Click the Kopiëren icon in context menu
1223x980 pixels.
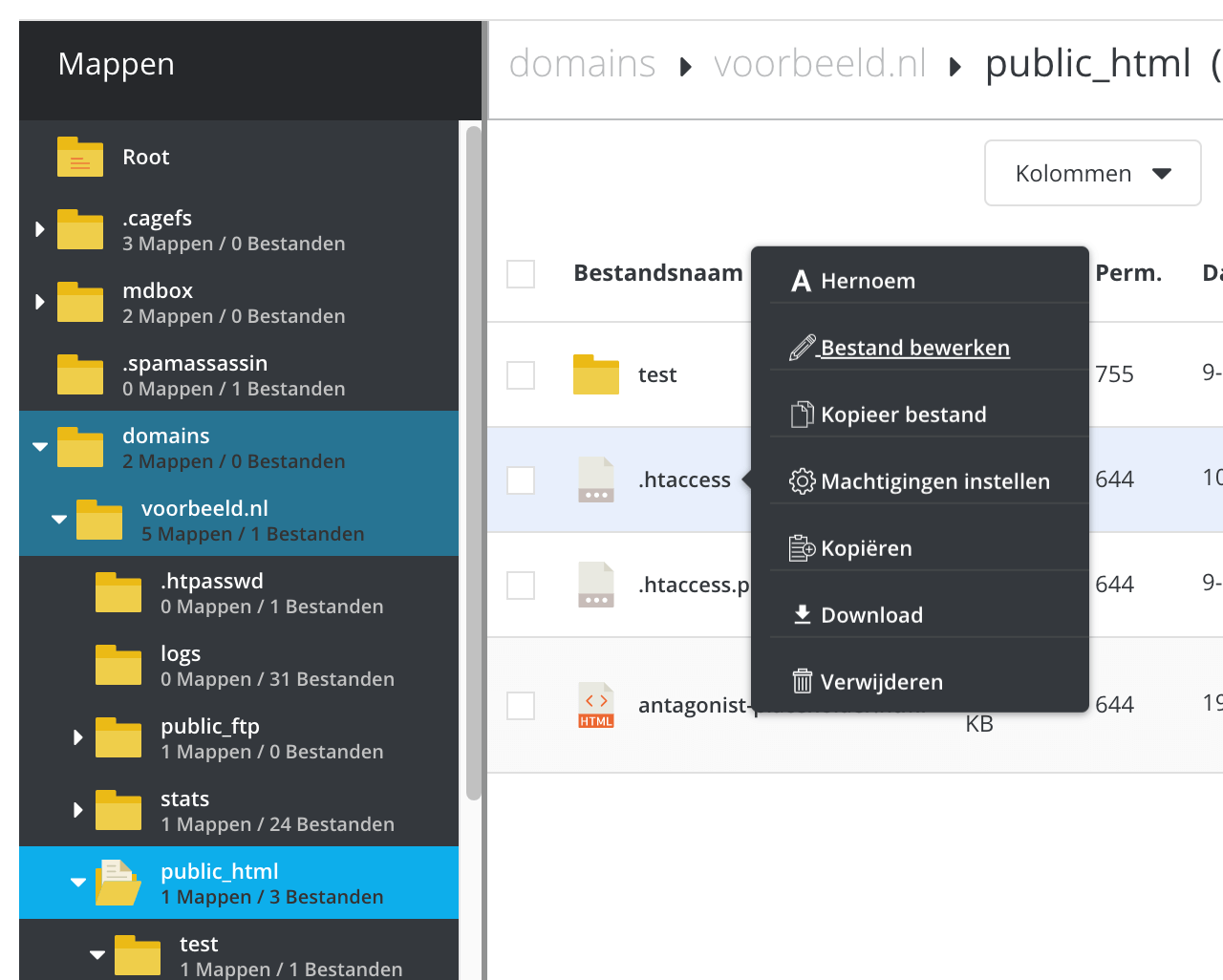coord(802,548)
